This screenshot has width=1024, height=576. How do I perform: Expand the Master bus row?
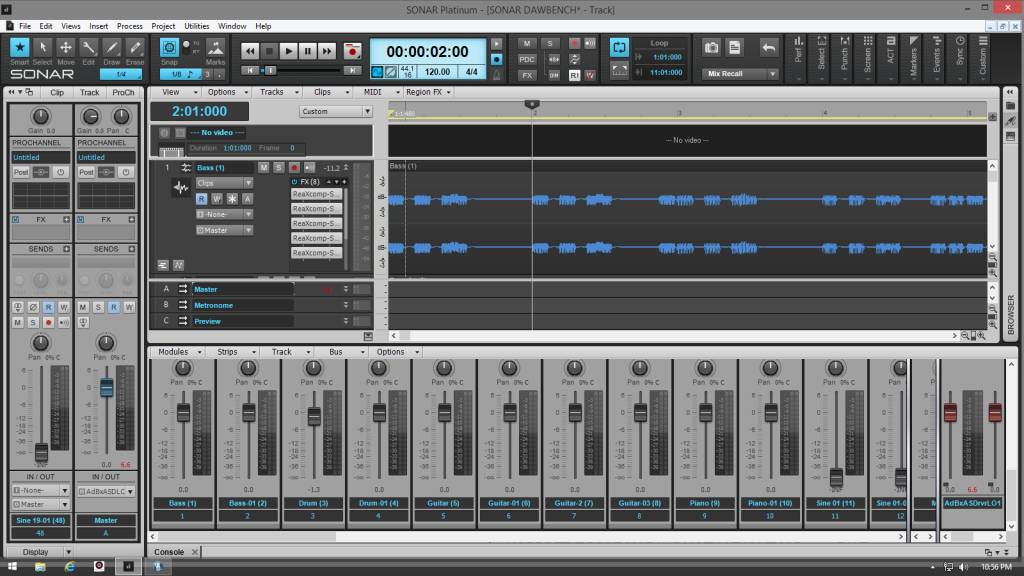[346, 289]
